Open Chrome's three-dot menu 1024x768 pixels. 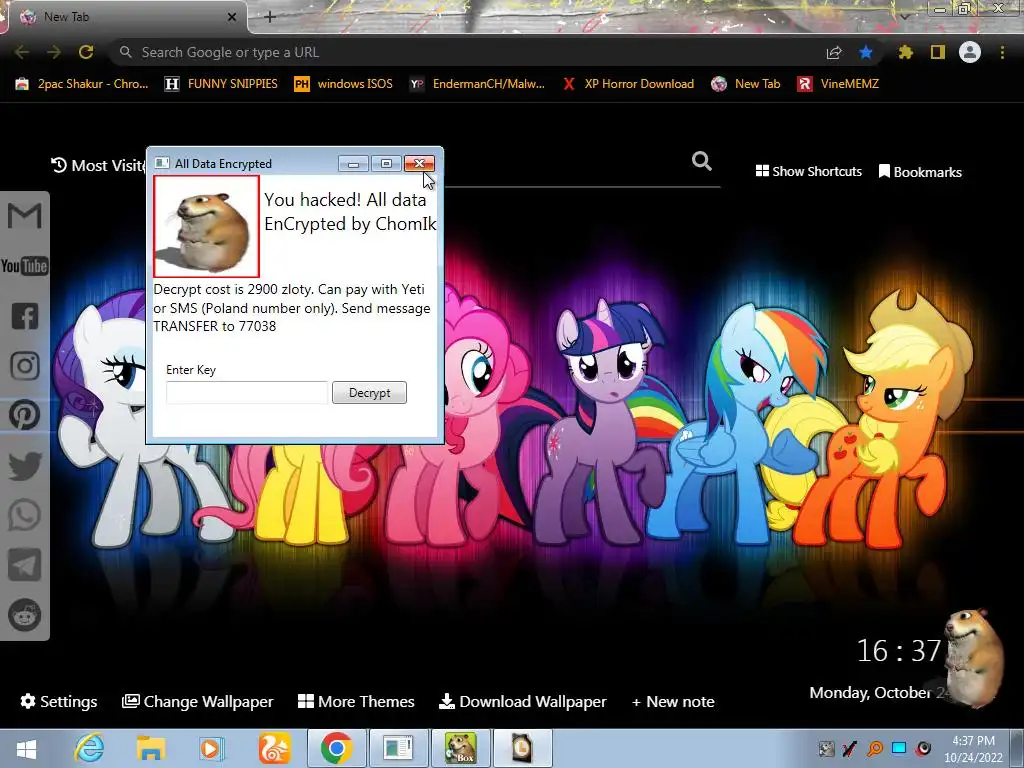click(x=1002, y=52)
